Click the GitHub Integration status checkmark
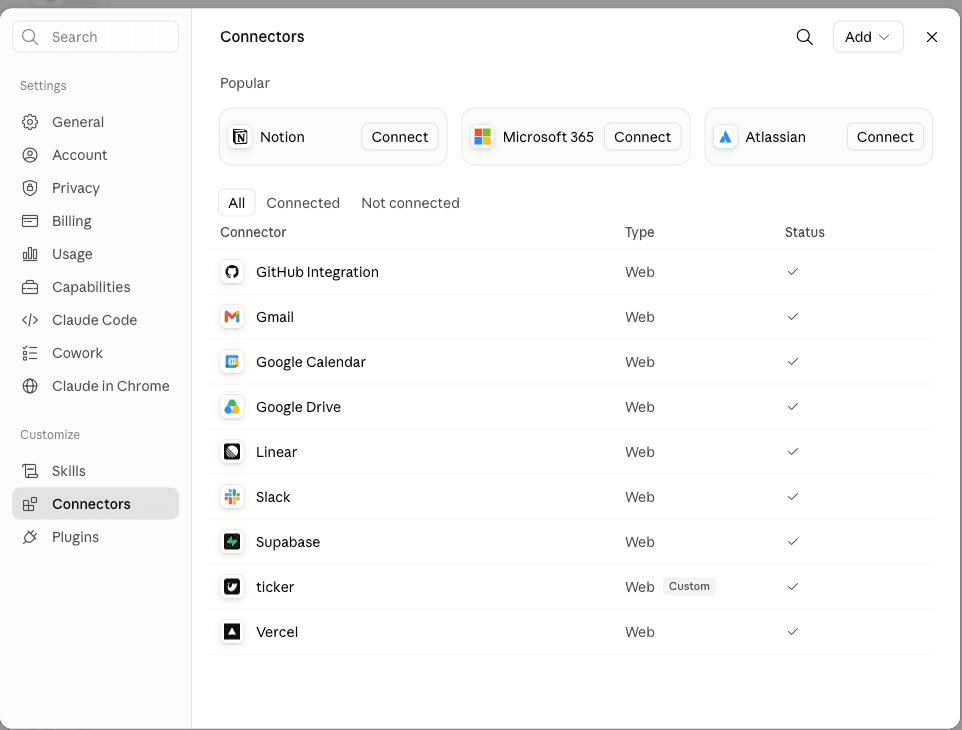The width and height of the screenshot is (962, 730). (x=793, y=271)
